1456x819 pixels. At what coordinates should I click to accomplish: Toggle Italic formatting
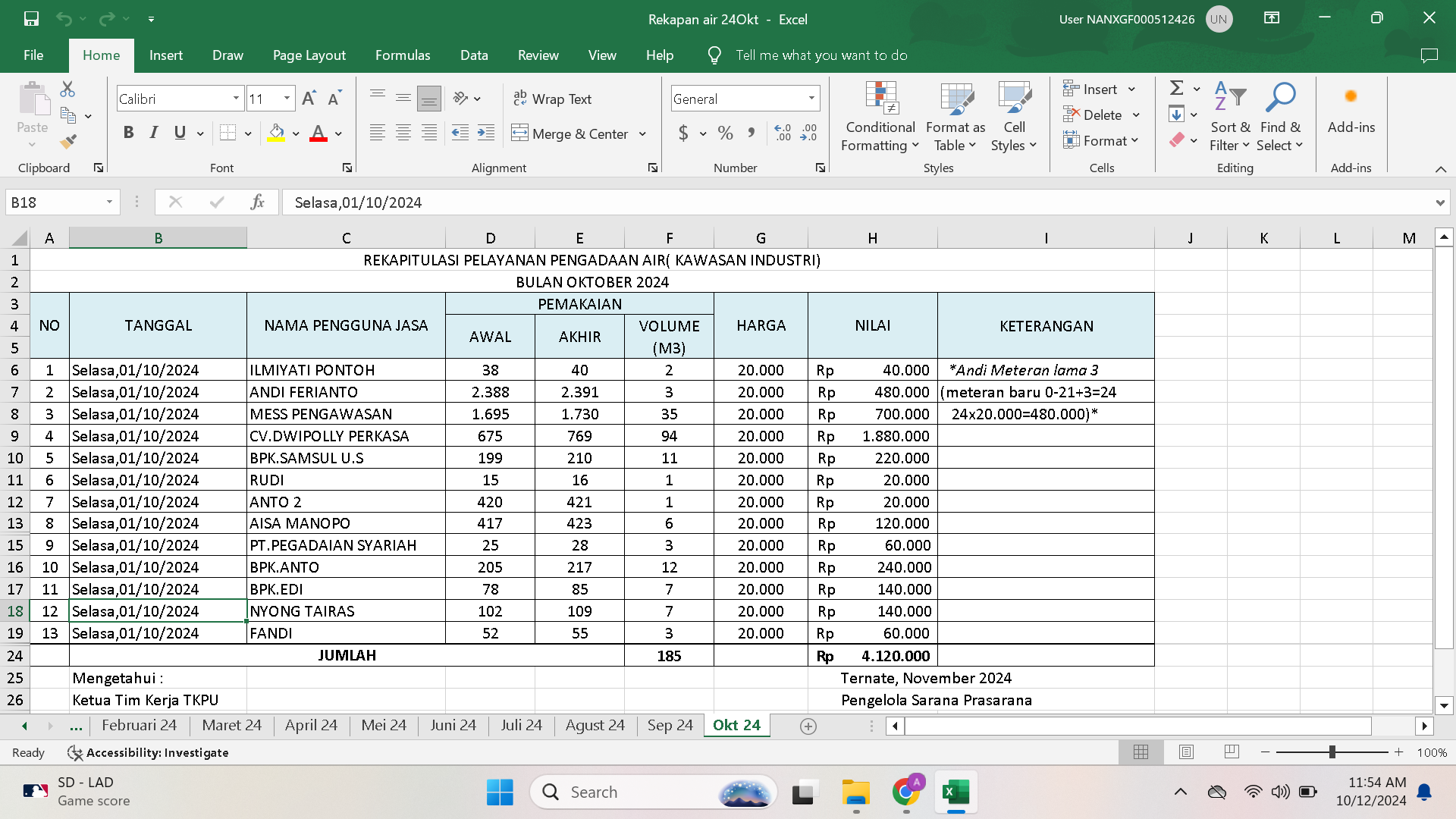pyautogui.click(x=154, y=133)
